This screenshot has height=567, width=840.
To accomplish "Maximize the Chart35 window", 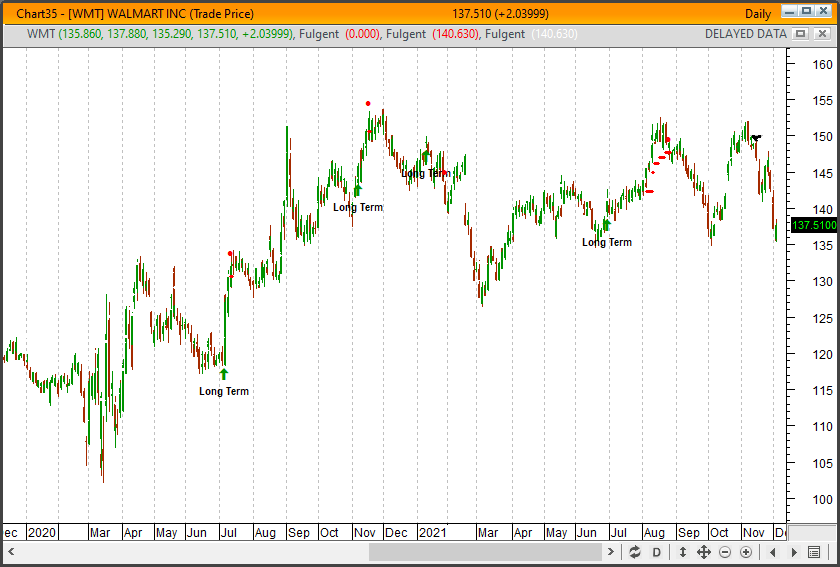I will [807, 11].
